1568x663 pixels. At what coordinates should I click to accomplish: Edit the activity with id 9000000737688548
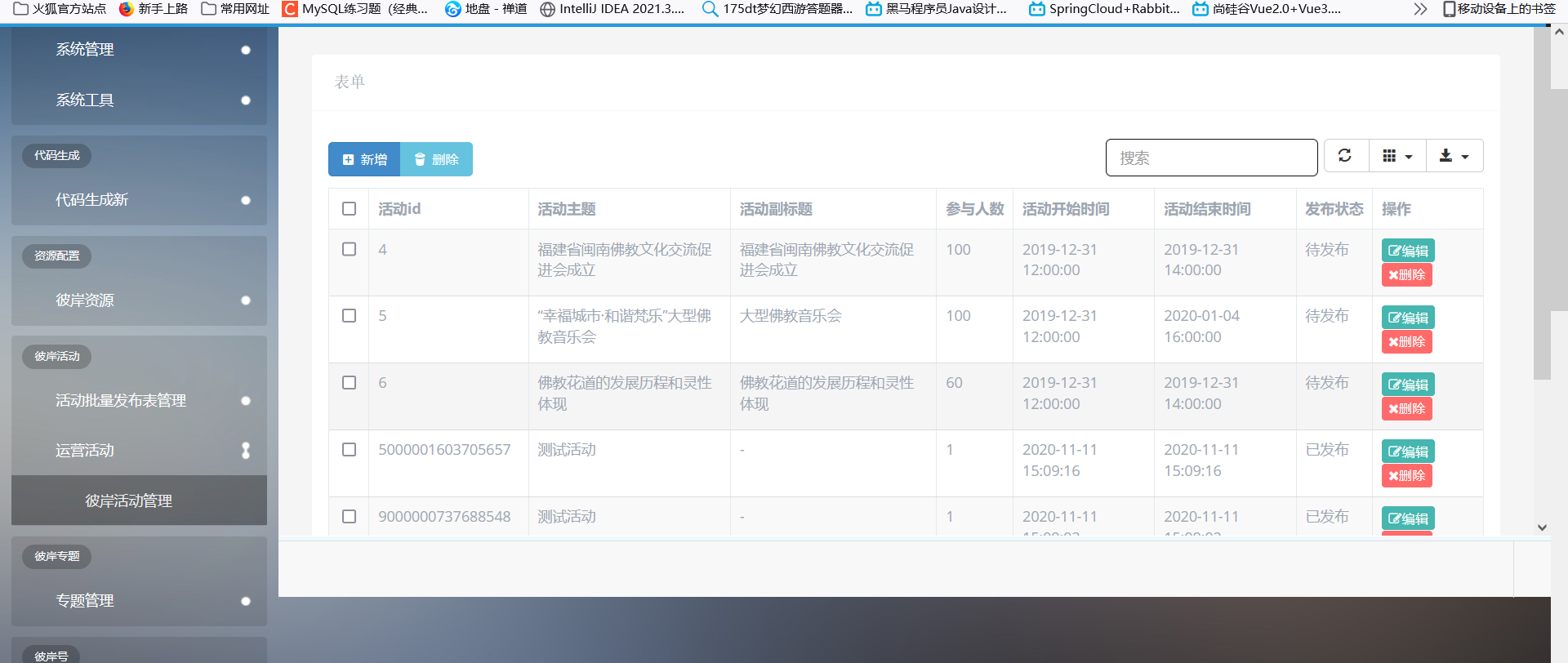coord(1408,518)
